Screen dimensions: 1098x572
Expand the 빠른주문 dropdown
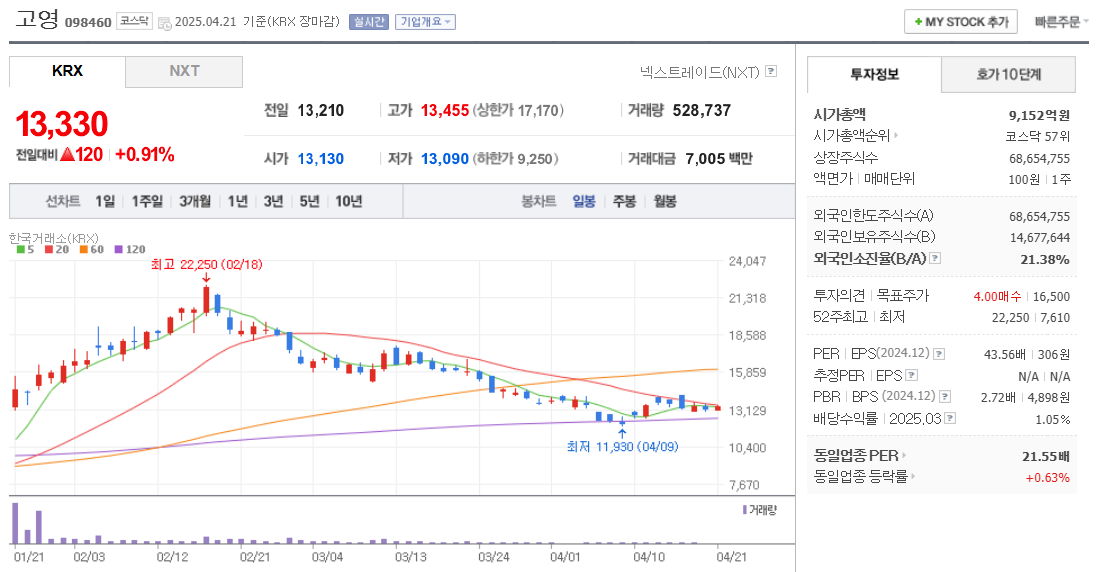[1061, 22]
